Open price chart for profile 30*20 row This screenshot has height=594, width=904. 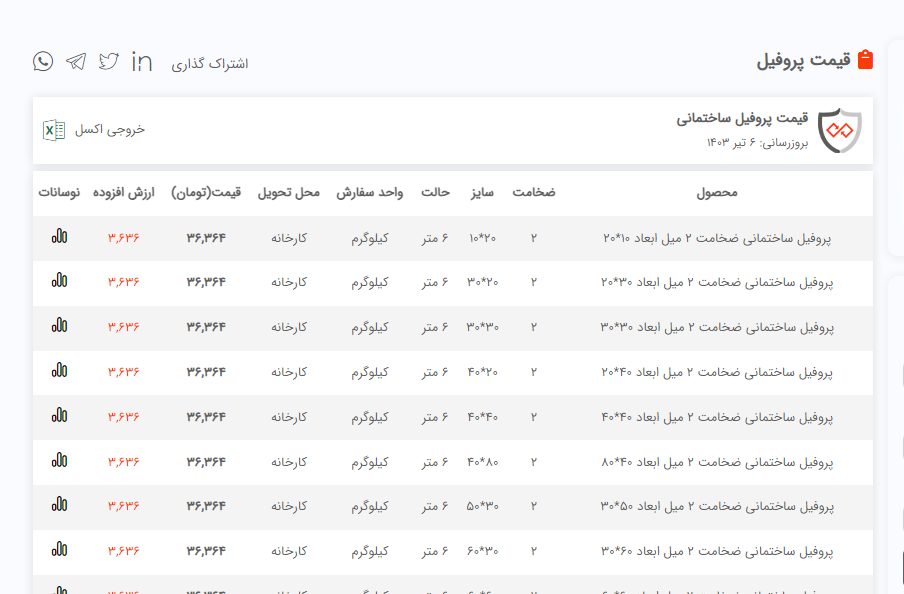(60, 281)
